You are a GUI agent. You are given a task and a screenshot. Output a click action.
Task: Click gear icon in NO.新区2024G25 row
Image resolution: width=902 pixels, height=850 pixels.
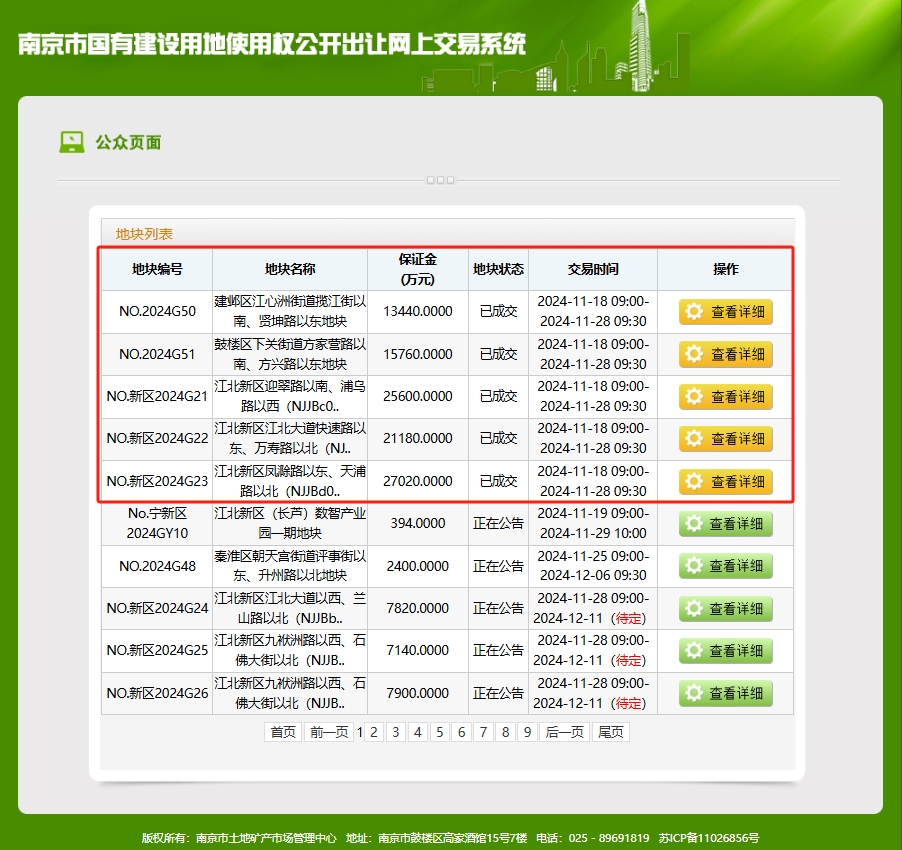[693, 651]
